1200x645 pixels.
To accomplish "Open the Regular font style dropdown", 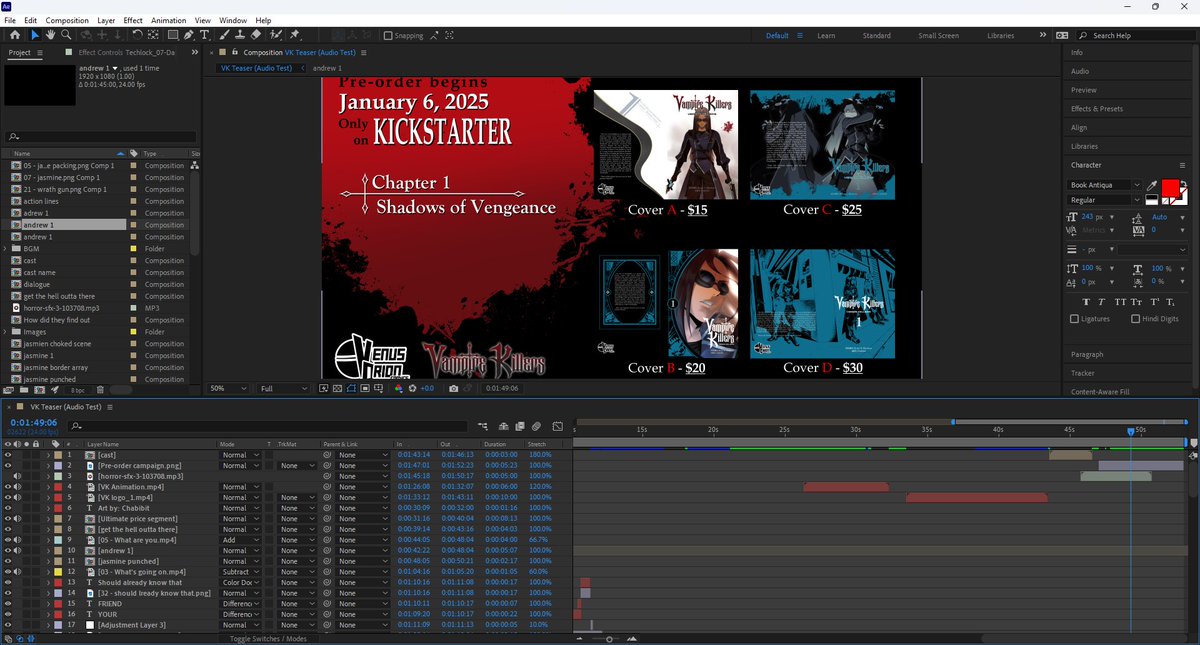I will click(x=1105, y=200).
